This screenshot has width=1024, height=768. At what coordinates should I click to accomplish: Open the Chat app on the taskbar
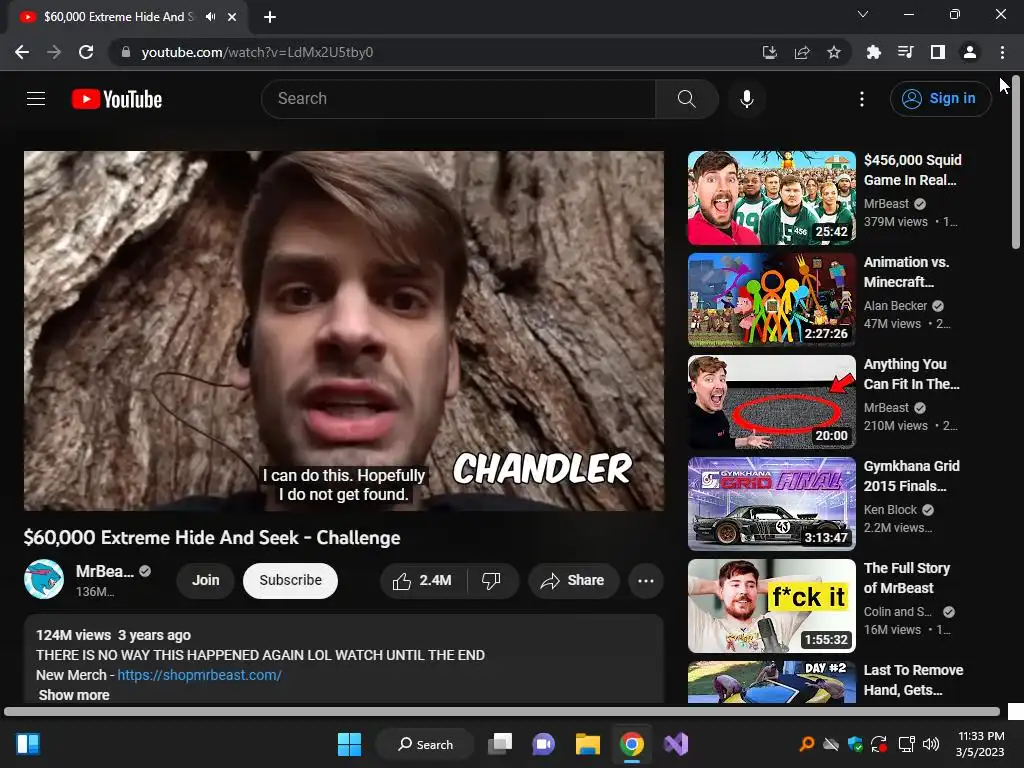(x=543, y=744)
